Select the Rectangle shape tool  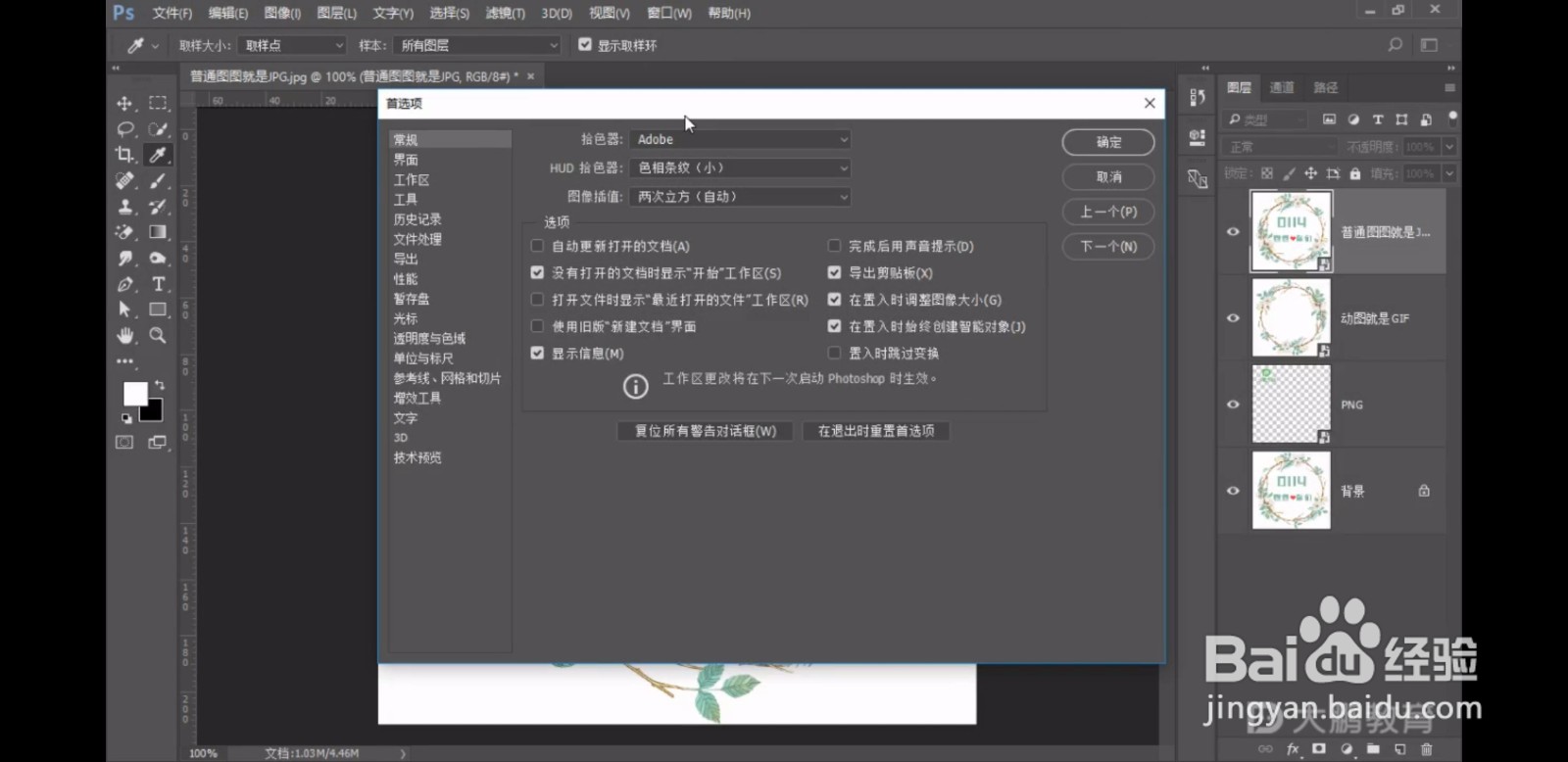(x=158, y=310)
